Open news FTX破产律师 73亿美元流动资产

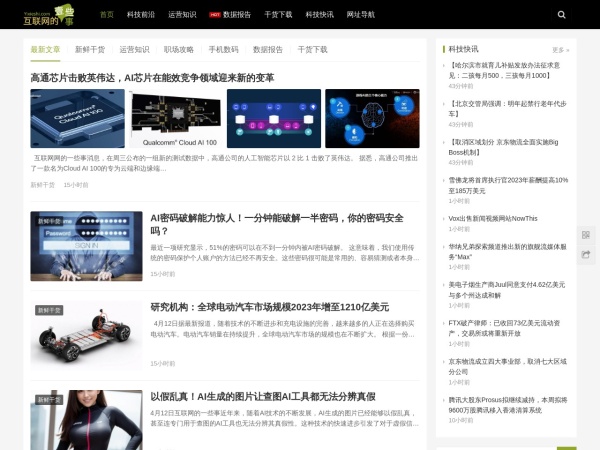[x=504, y=328]
